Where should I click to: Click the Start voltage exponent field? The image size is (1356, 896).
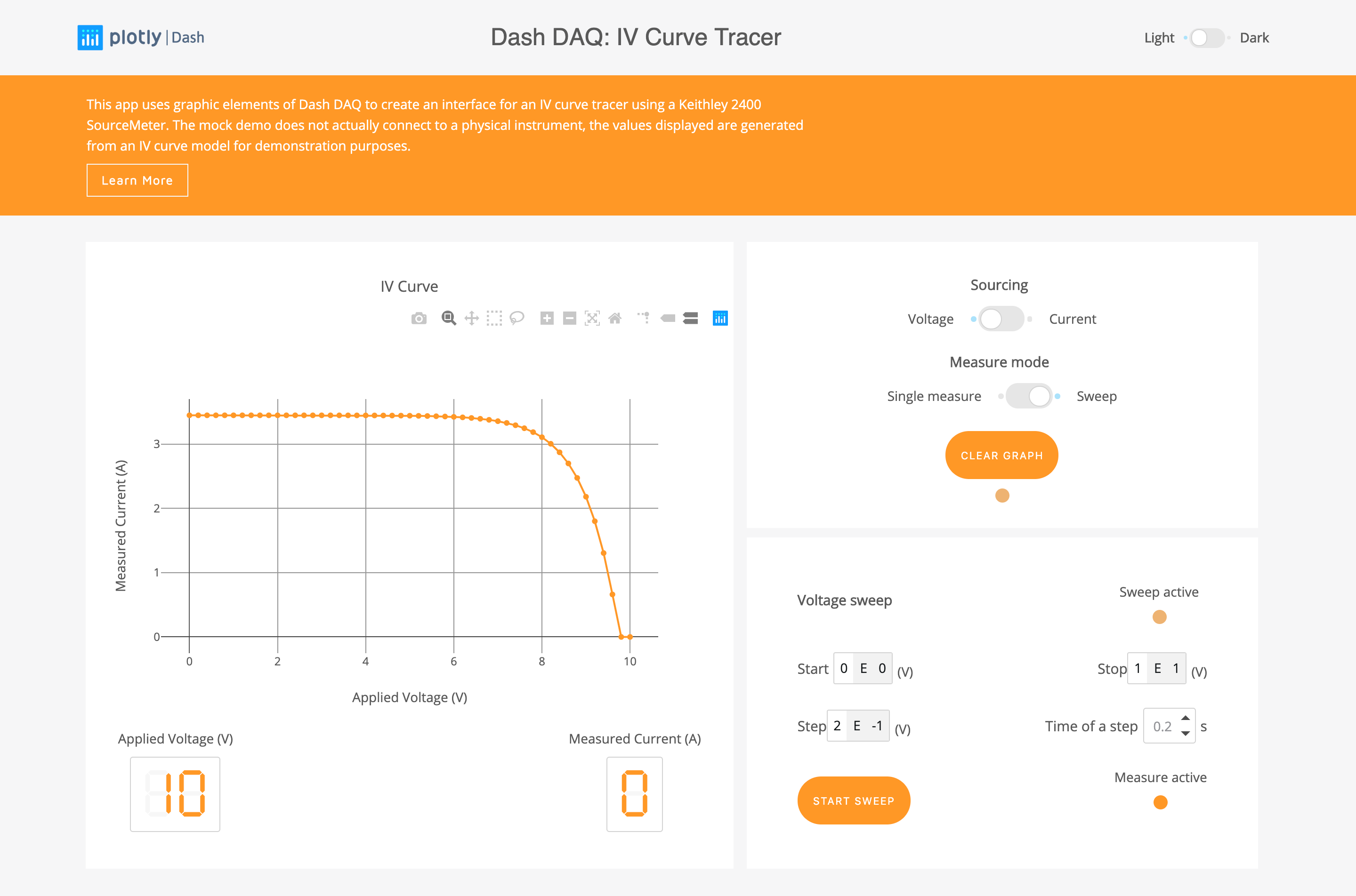882,669
